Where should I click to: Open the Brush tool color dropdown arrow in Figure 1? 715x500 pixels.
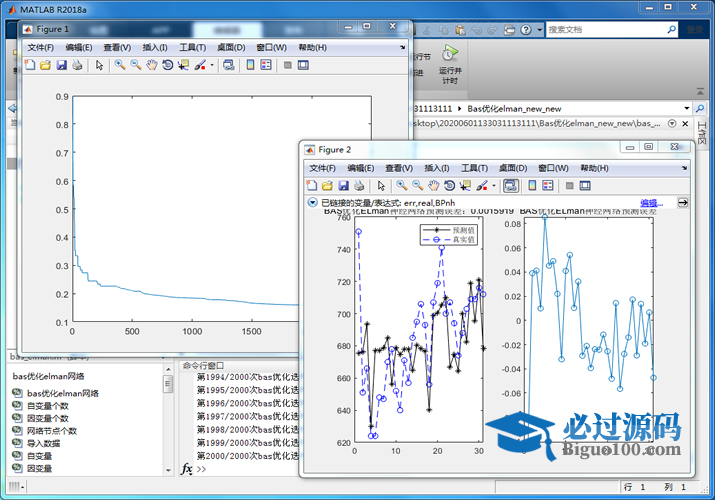pyautogui.click(x=212, y=65)
